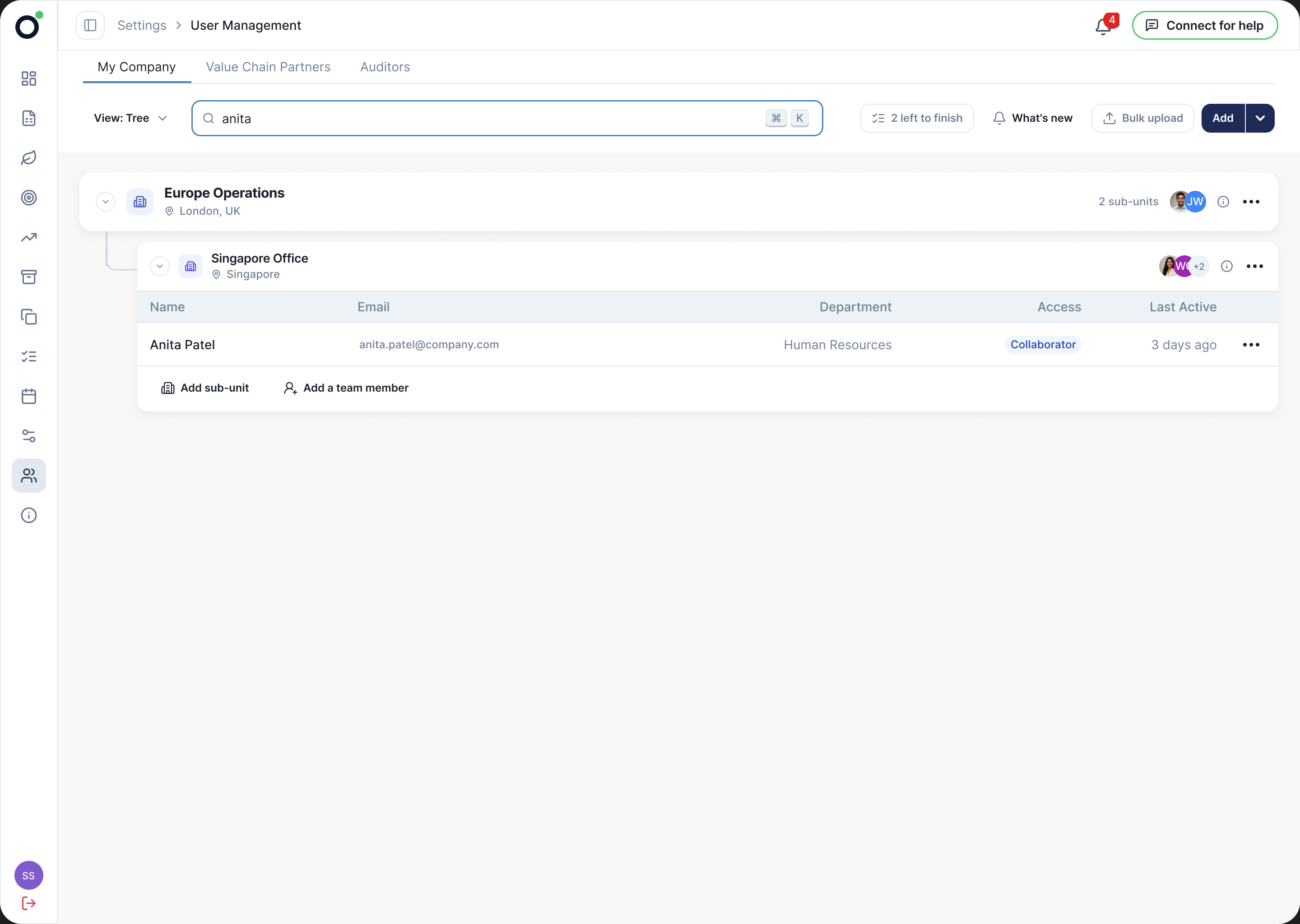Open the Add button dropdown arrow
This screenshot has height=924, width=1300.
click(1259, 118)
